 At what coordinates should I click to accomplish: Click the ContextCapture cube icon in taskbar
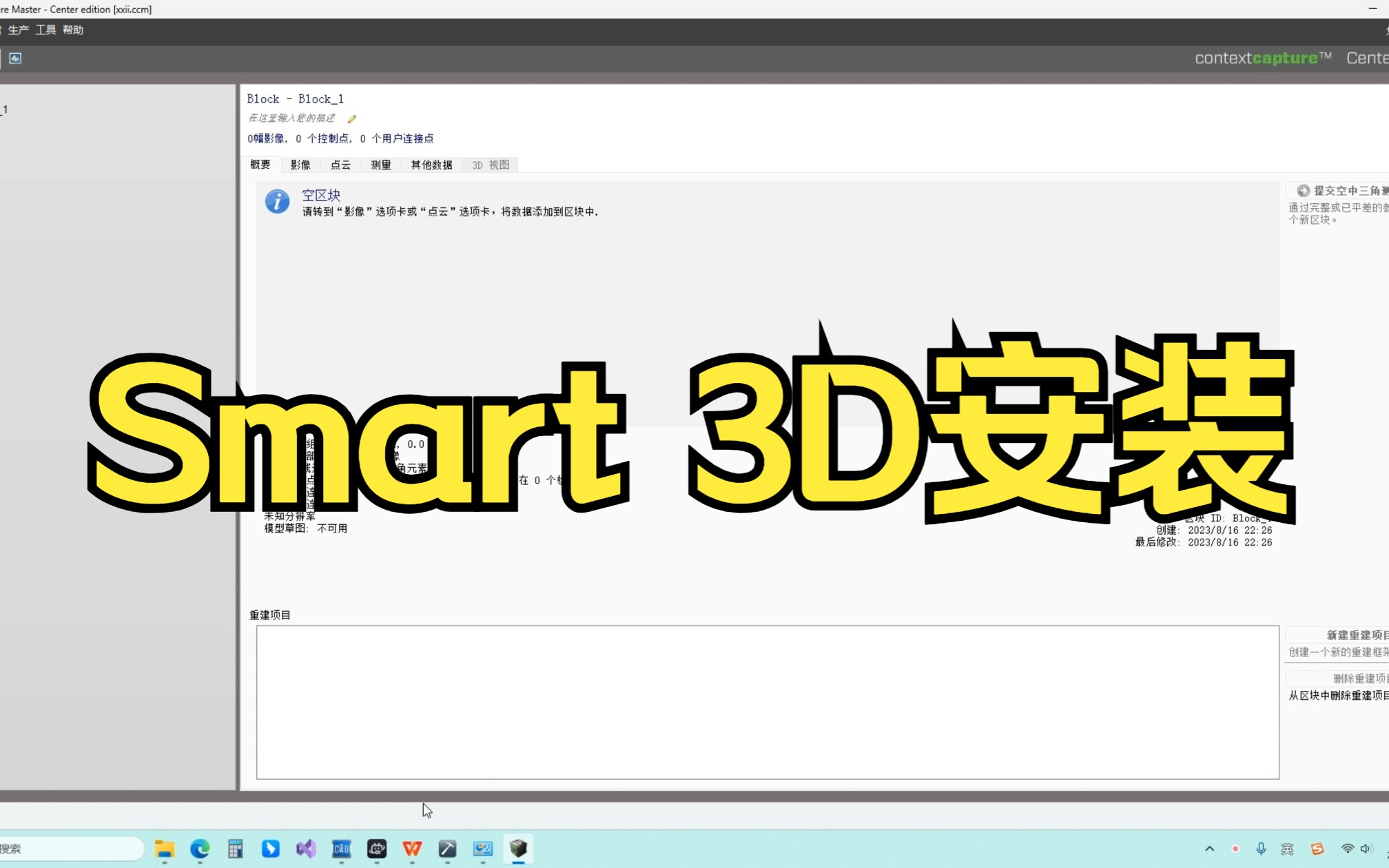(x=518, y=849)
